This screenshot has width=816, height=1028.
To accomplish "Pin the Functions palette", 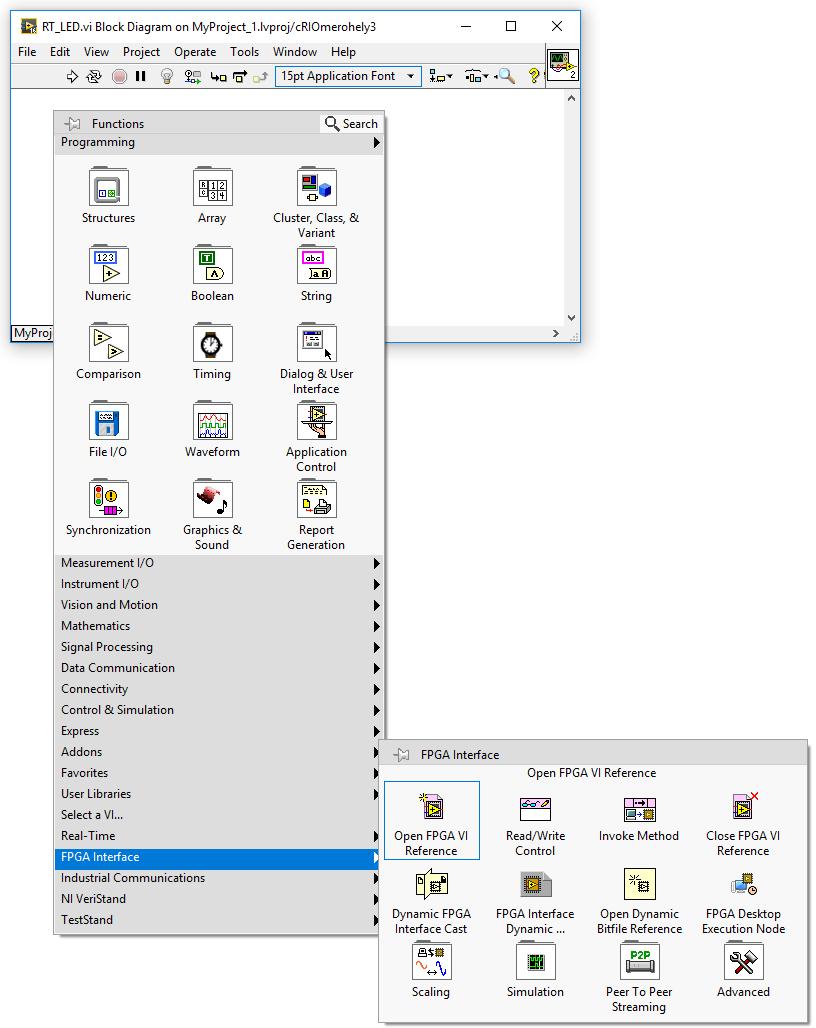I will (72, 123).
